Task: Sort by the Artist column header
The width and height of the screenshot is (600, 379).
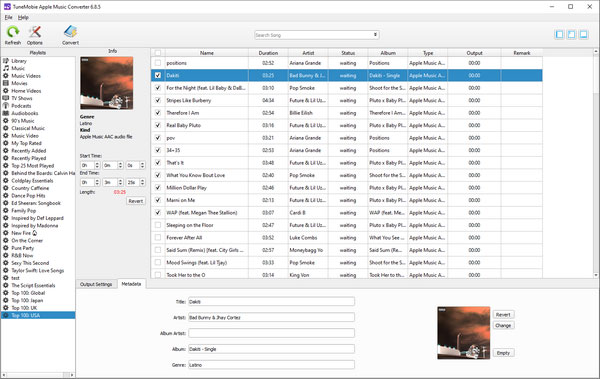Action: [x=308, y=53]
